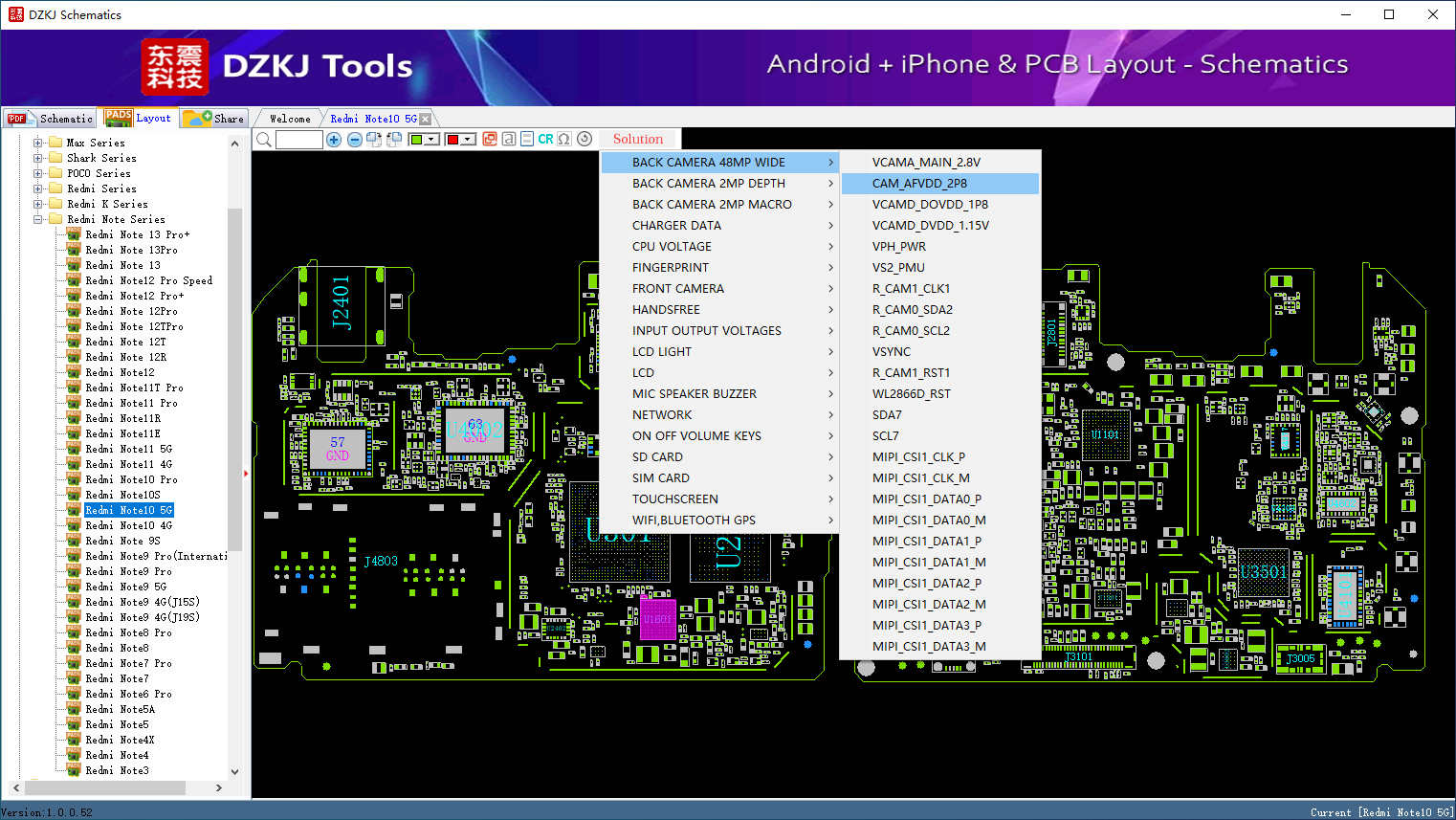Expand the Redmi Series tree node
Screen dimensions: 1456x820
(38, 188)
